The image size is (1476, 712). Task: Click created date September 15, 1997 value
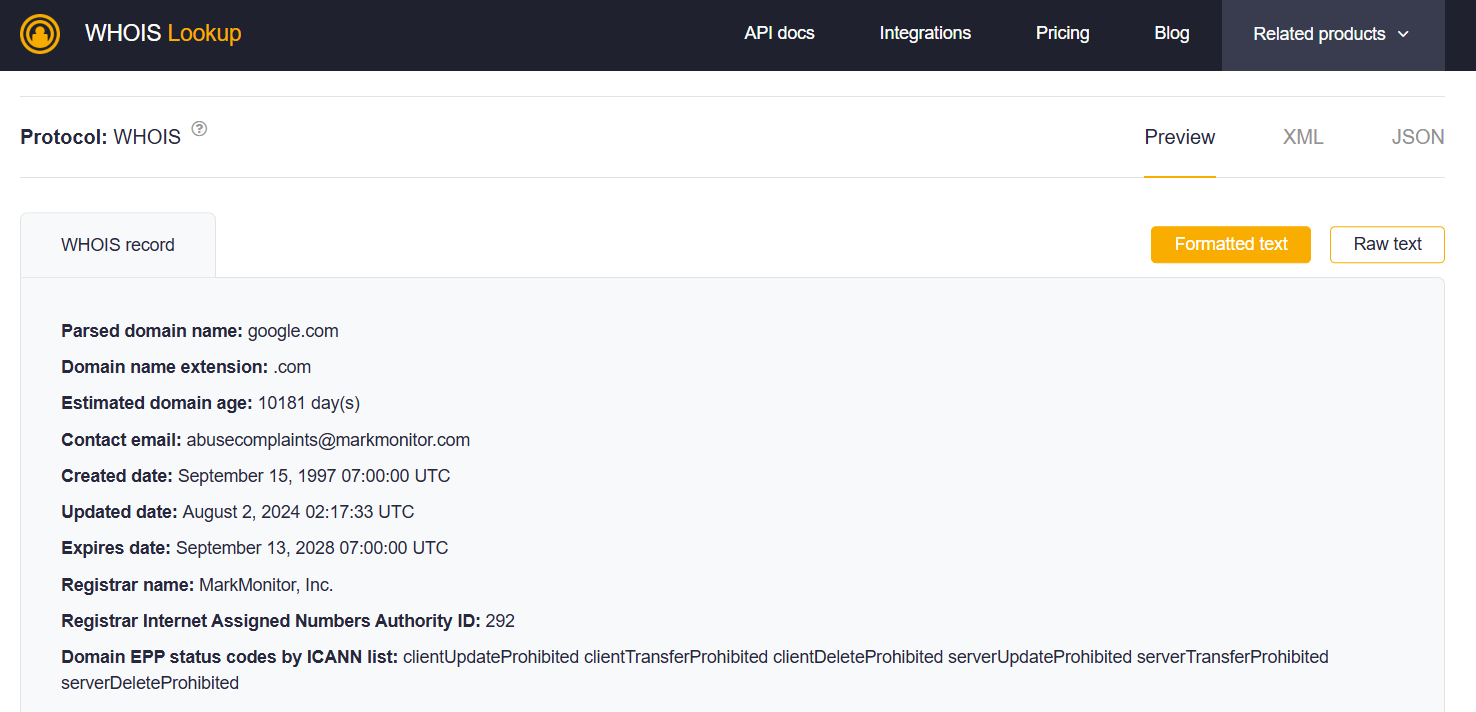314,476
